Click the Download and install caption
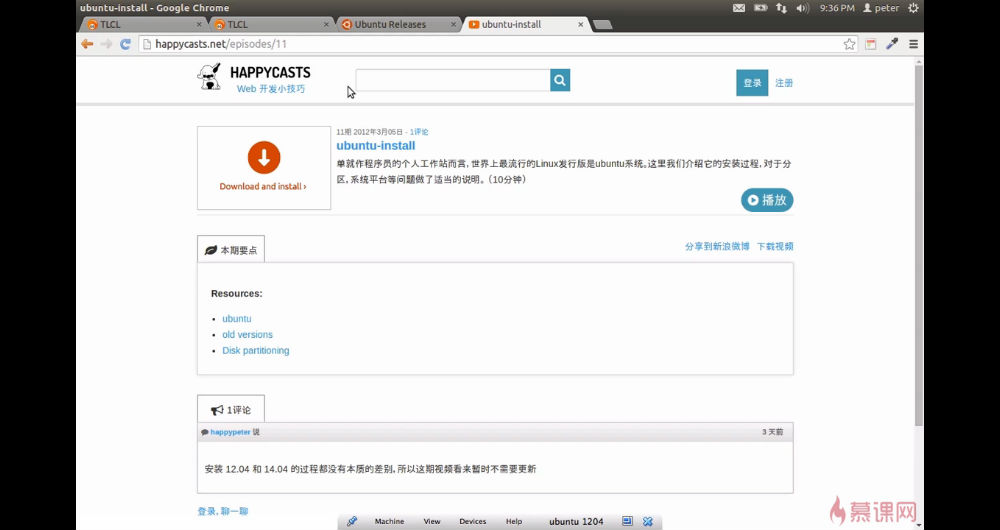Image resolution: width=1000 pixels, height=530 pixels. 263,186
